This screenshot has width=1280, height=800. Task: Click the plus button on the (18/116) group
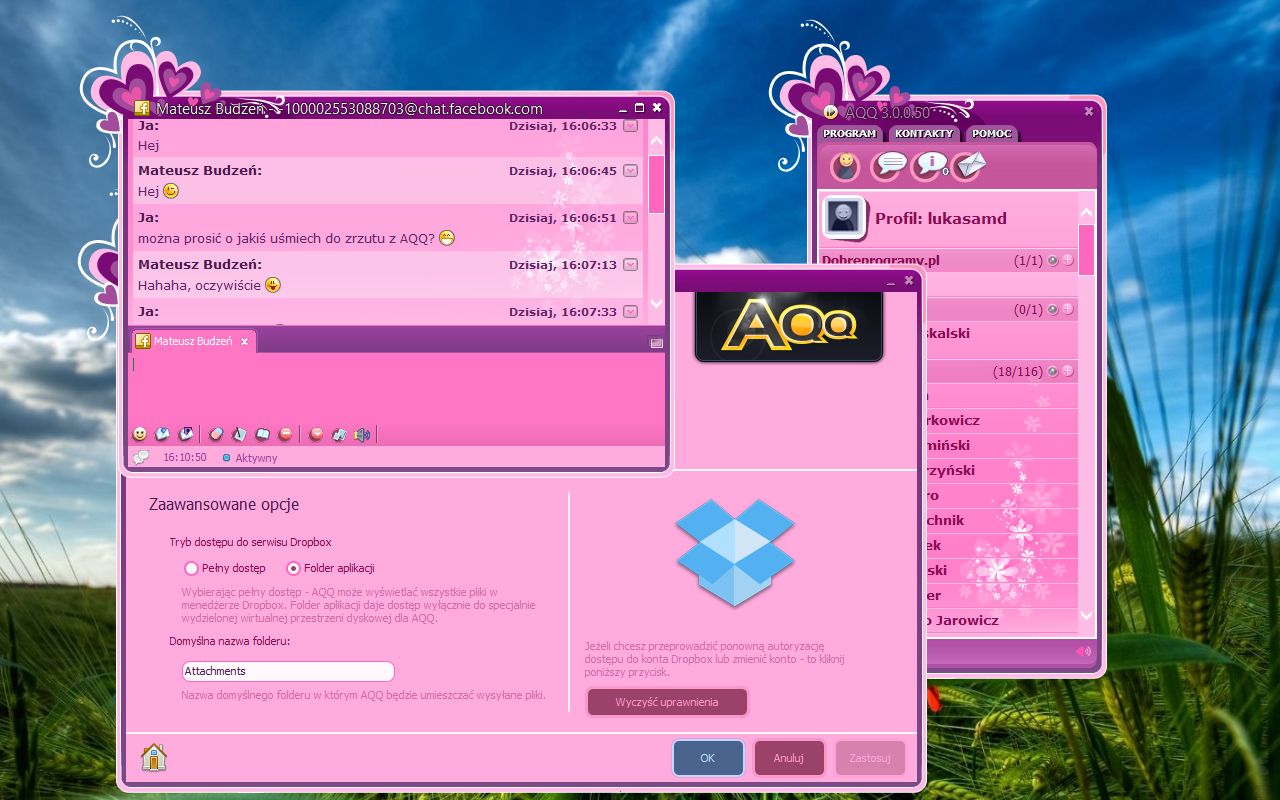1067,371
